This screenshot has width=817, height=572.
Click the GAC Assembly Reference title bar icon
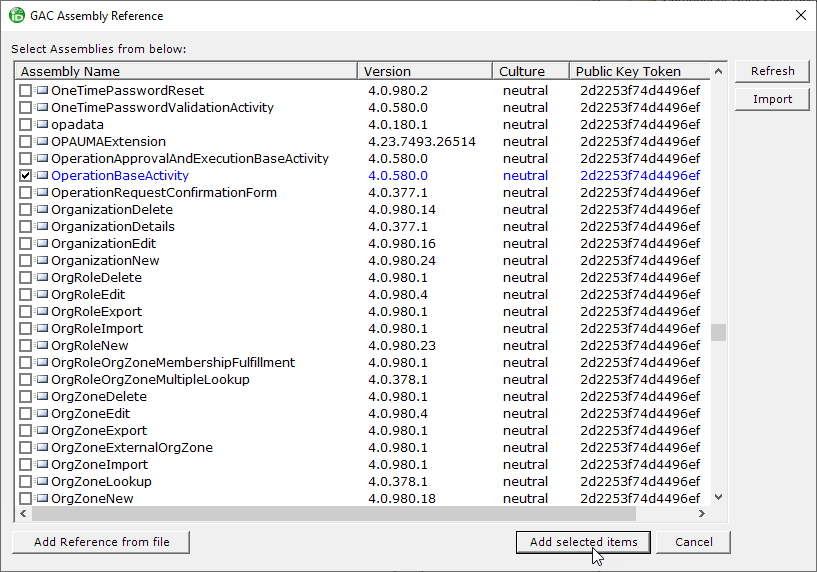tap(17, 16)
